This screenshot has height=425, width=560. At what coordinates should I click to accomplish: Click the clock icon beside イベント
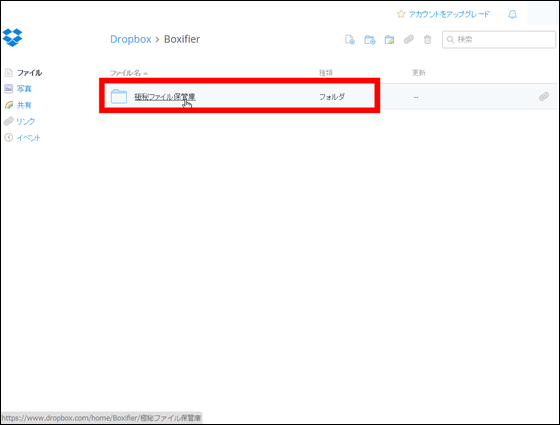click(x=9, y=138)
